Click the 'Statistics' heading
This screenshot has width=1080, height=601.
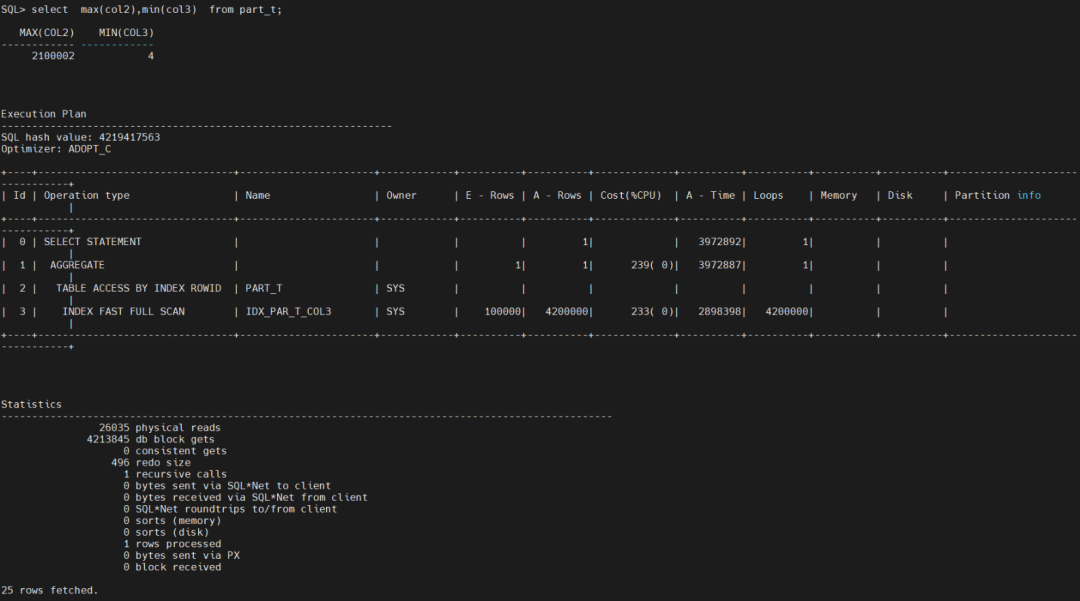tap(31, 405)
